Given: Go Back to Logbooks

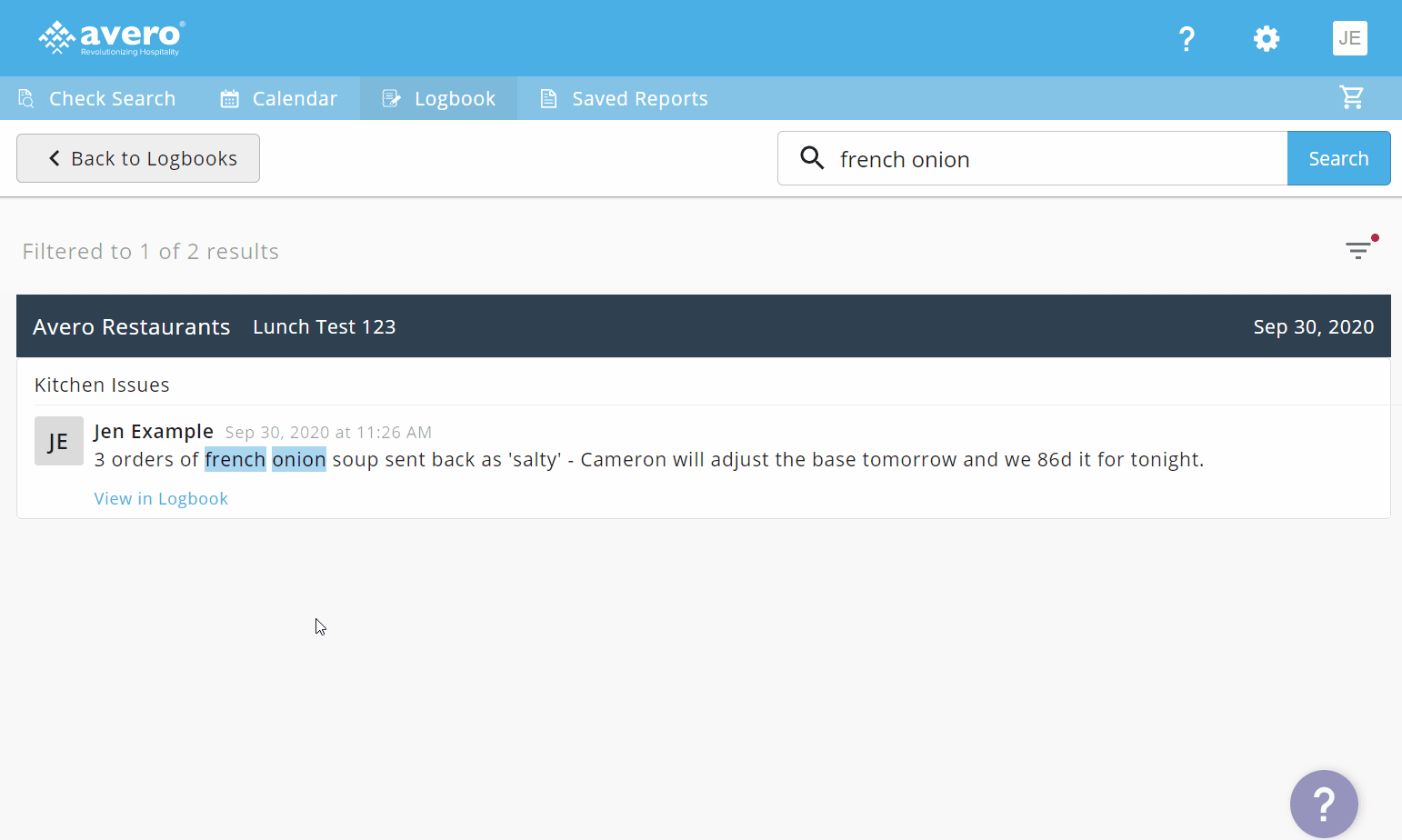Looking at the screenshot, I should click(138, 158).
